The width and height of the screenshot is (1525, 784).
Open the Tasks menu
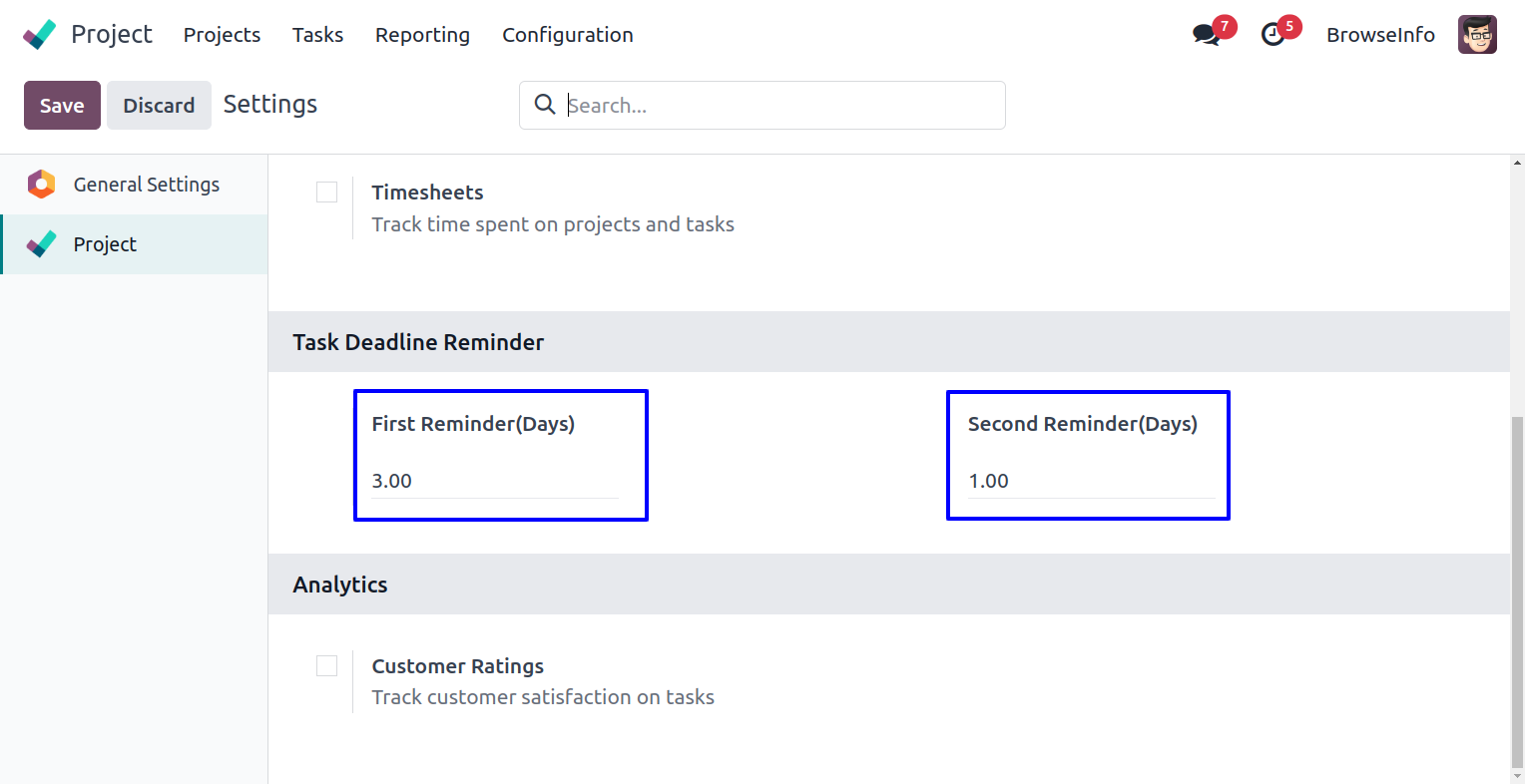click(317, 35)
